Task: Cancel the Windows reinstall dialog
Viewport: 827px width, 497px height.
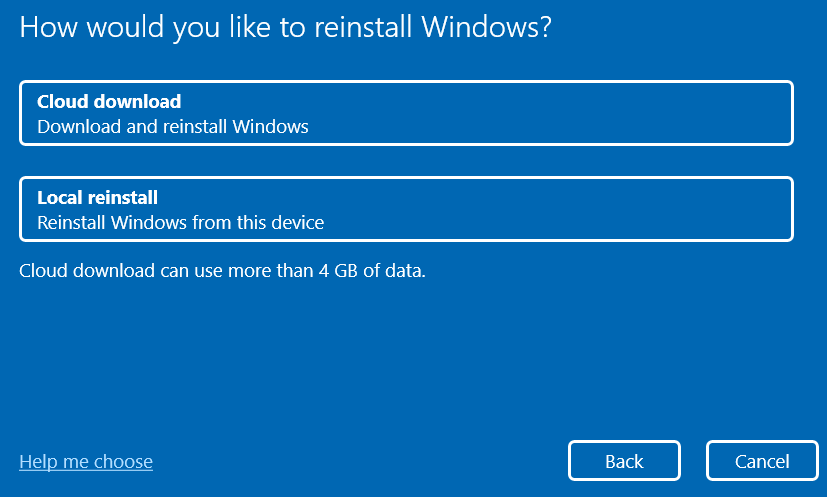Action: [762, 461]
